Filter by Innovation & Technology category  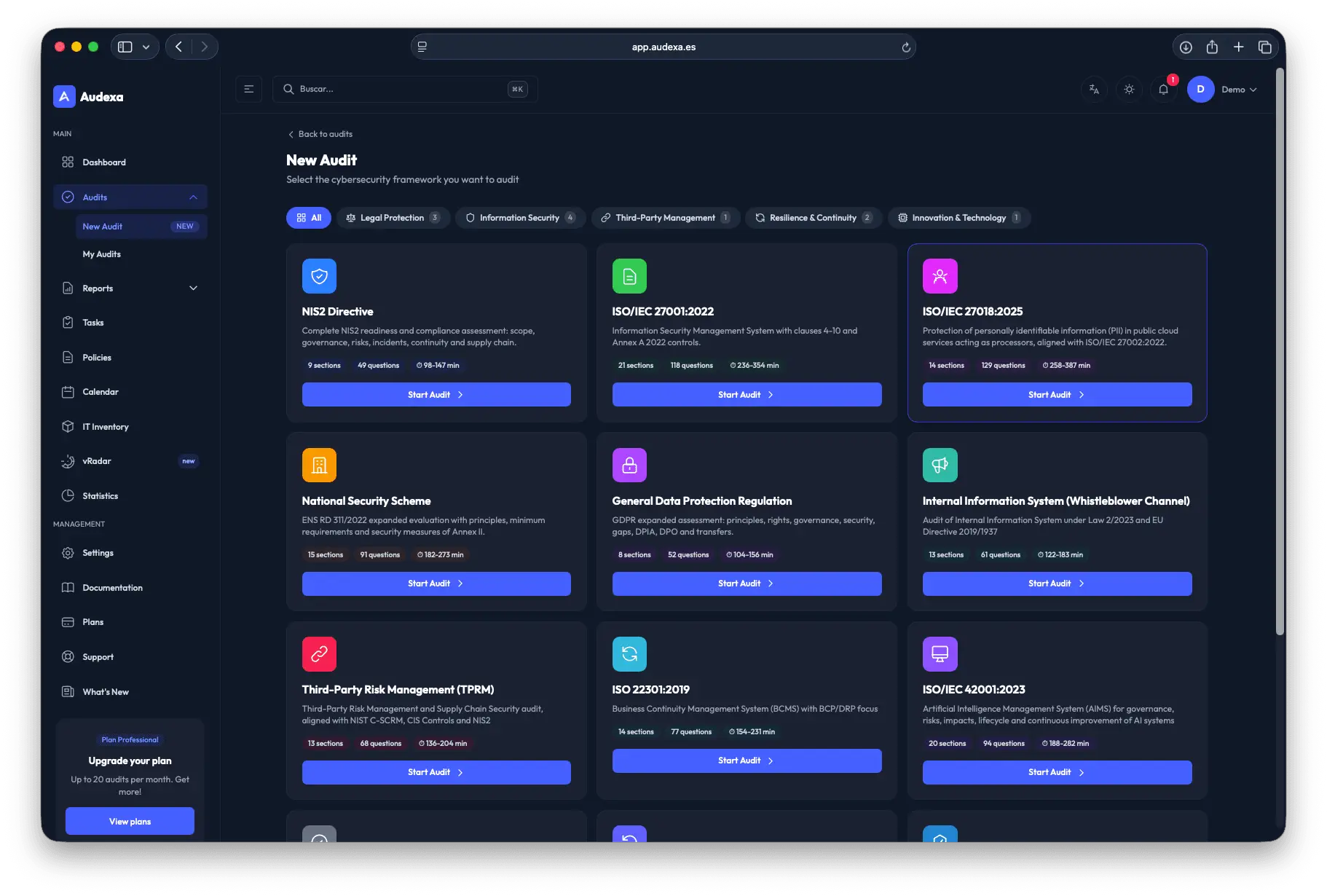click(959, 218)
